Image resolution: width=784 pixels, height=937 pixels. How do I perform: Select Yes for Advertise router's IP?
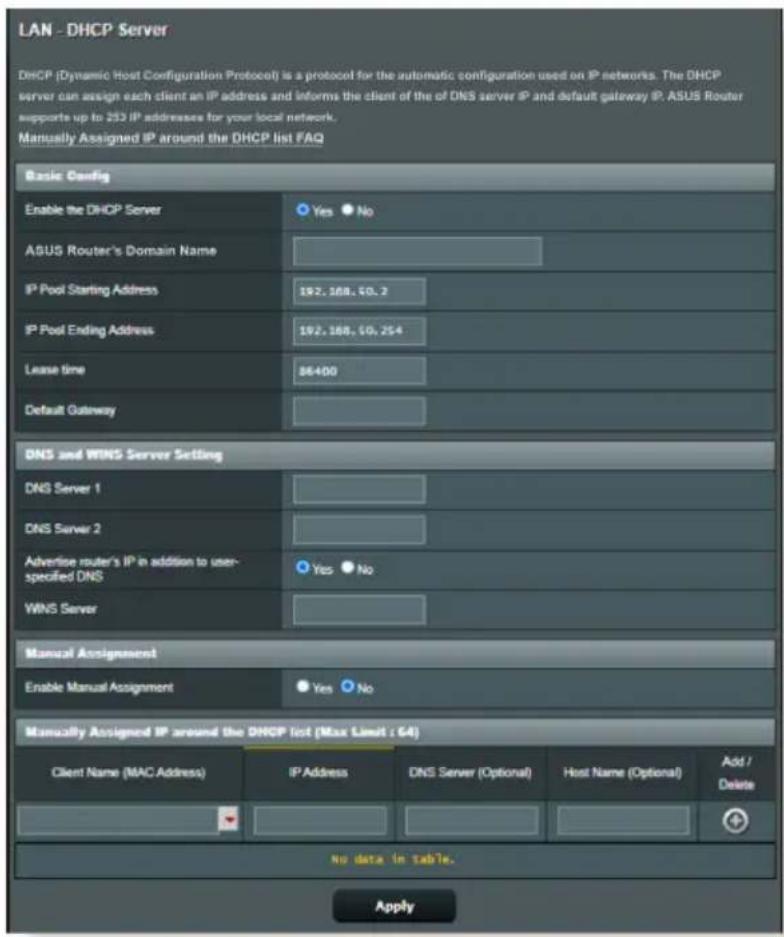tap(303, 567)
